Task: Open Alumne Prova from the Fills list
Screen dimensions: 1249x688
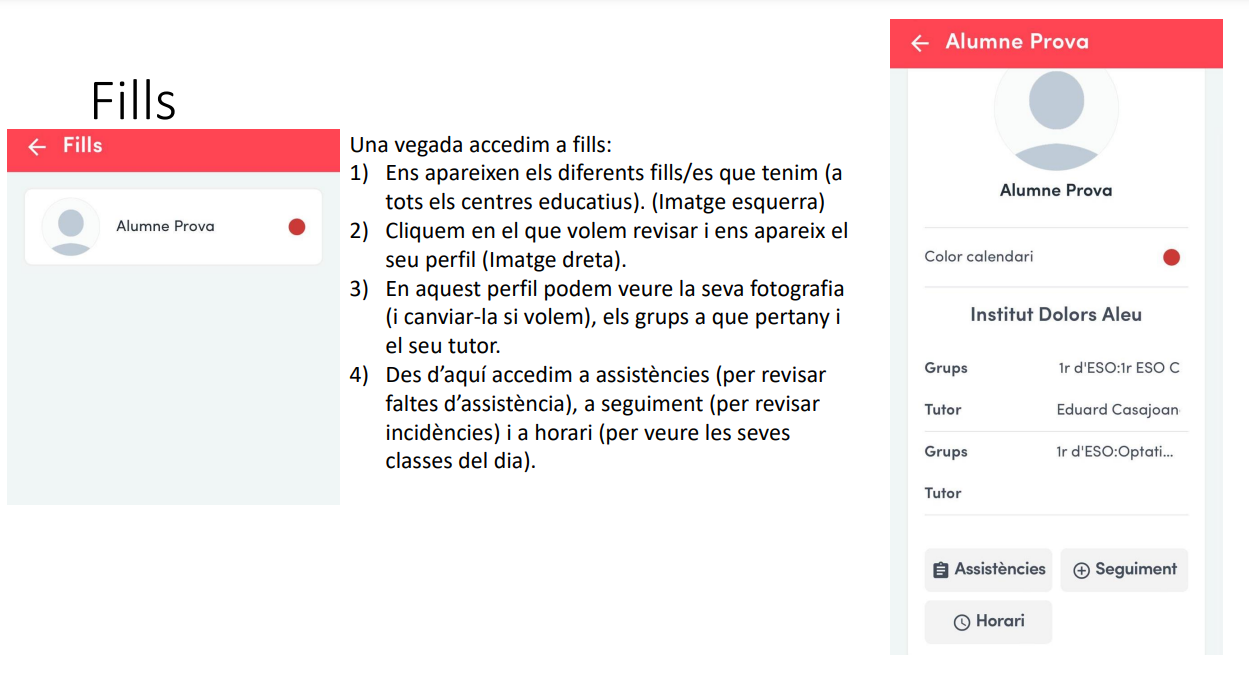Action: click(x=165, y=227)
